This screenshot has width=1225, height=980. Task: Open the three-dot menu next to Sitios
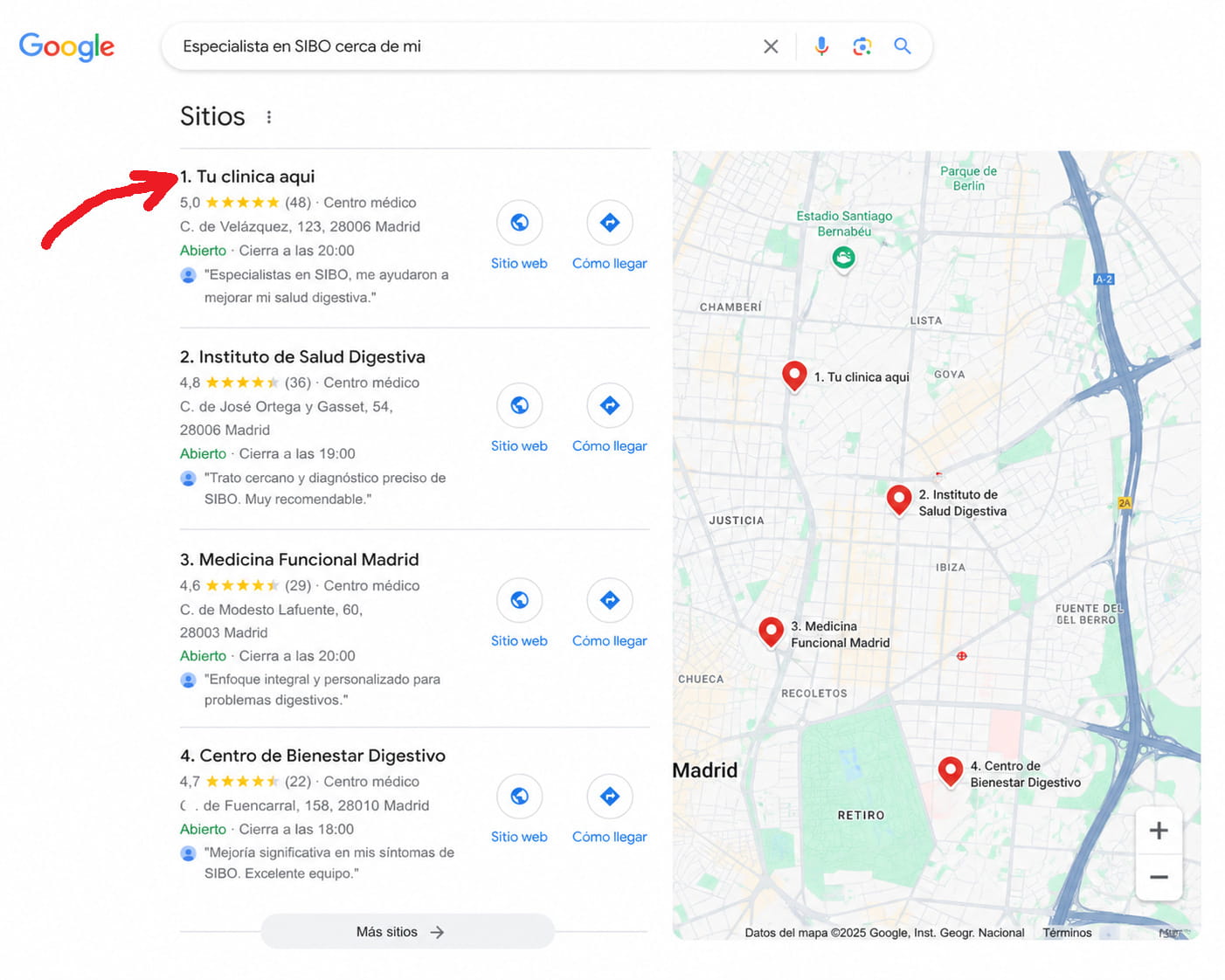click(x=269, y=116)
